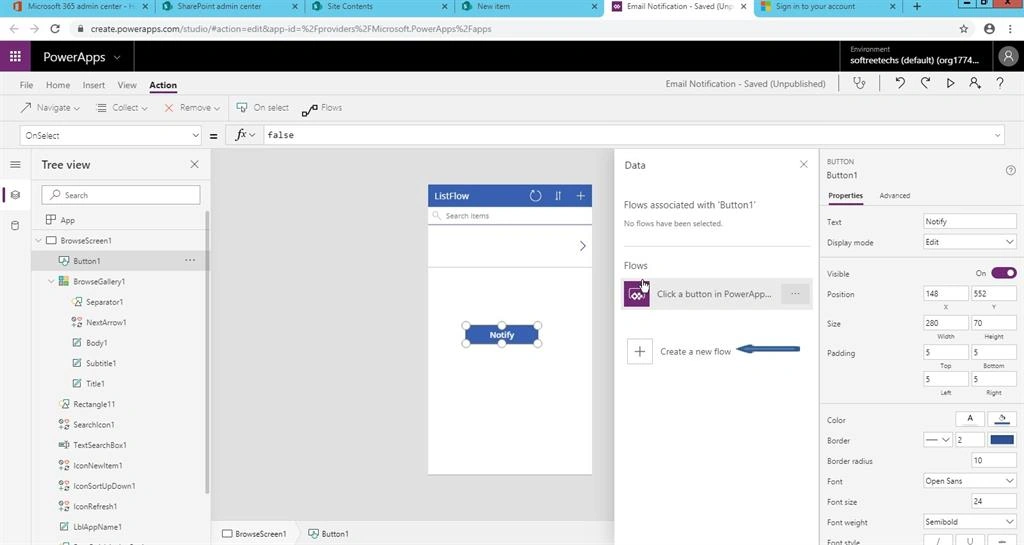Select the Click a button in PowerApps flow
The width and height of the screenshot is (1024, 545).
point(716,294)
